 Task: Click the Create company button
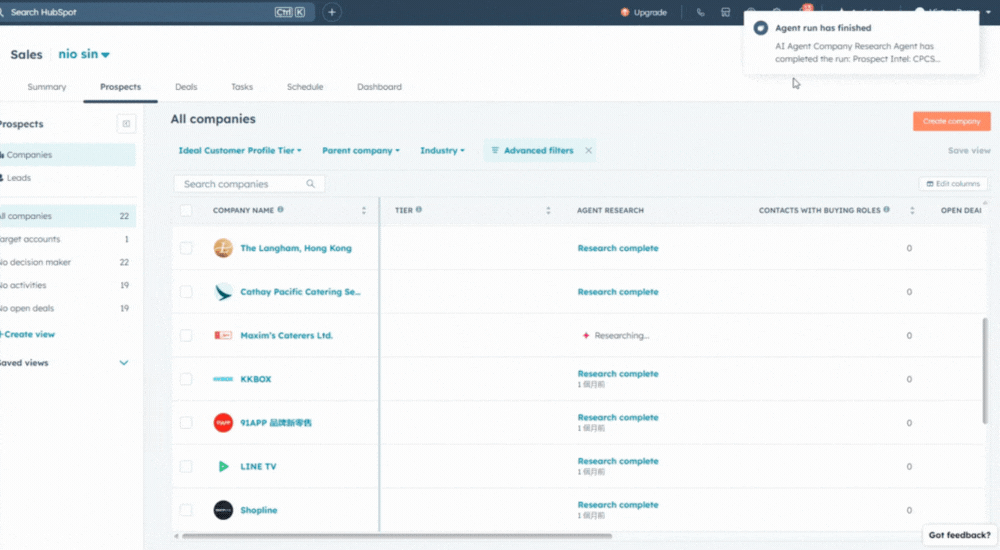pyautogui.click(x=950, y=121)
